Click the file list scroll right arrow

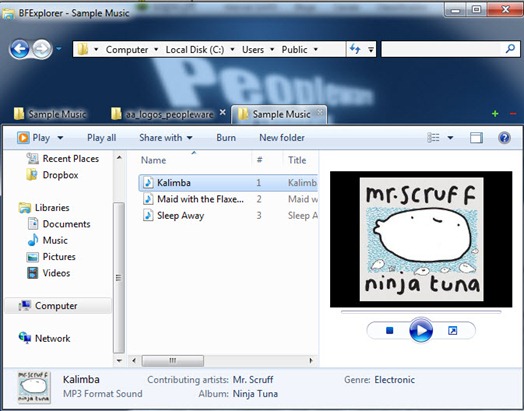[311, 361]
